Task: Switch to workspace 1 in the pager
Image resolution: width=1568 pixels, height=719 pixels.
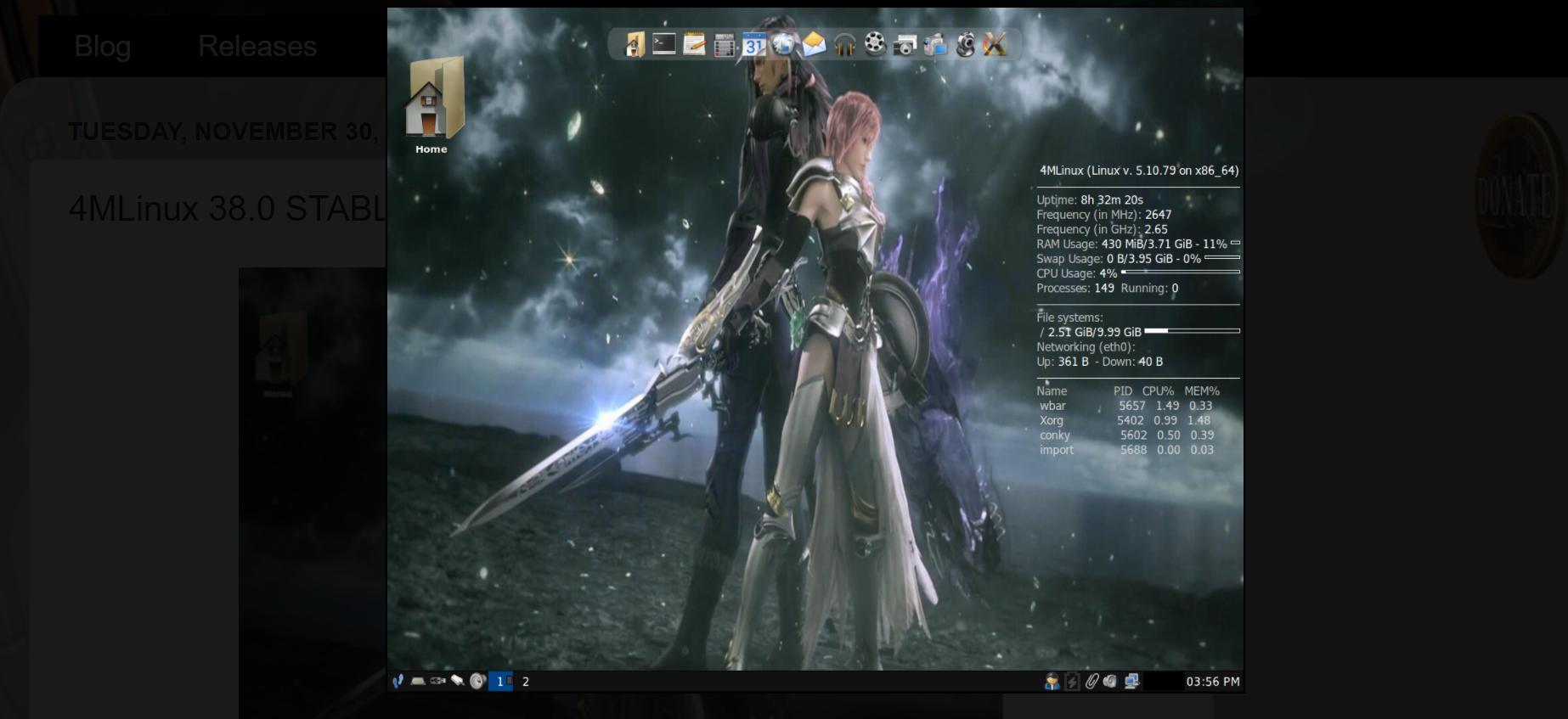Action: [500, 681]
